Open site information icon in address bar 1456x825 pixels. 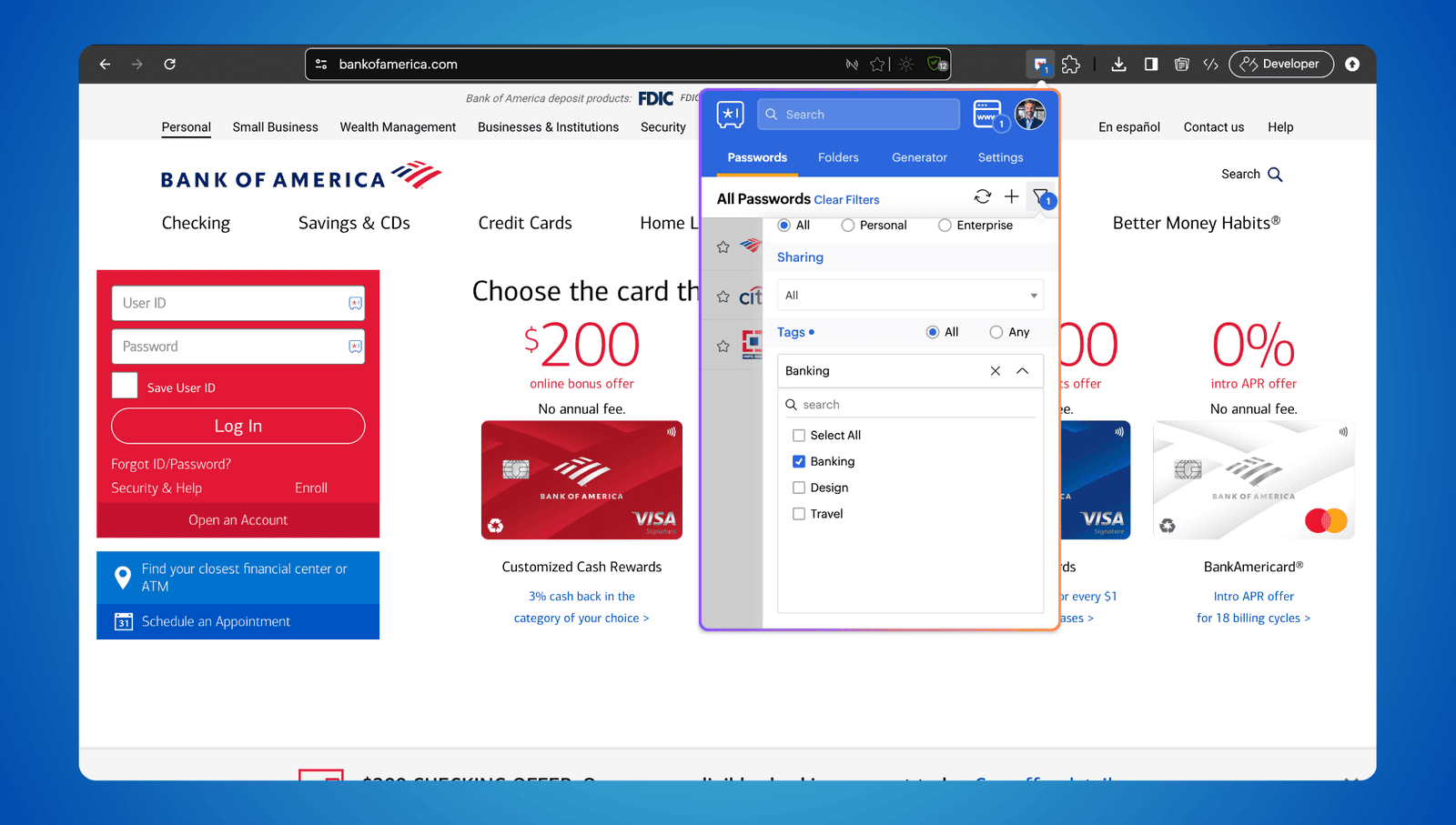[x=321, y=64]
